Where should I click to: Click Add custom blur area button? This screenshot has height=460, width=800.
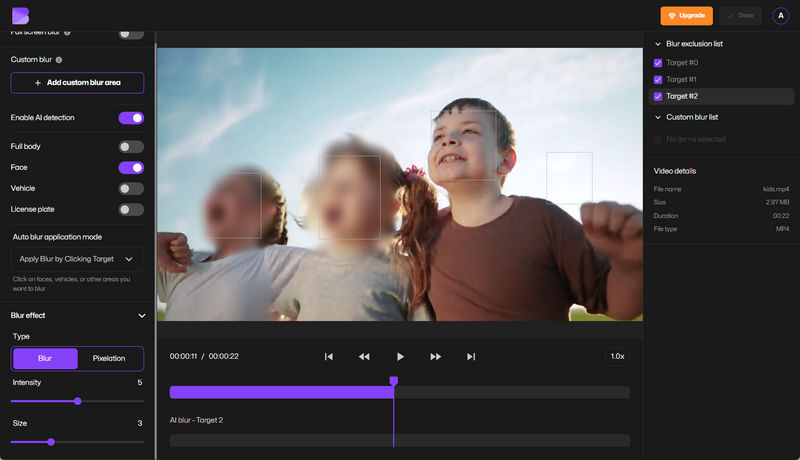pos(77,83)
